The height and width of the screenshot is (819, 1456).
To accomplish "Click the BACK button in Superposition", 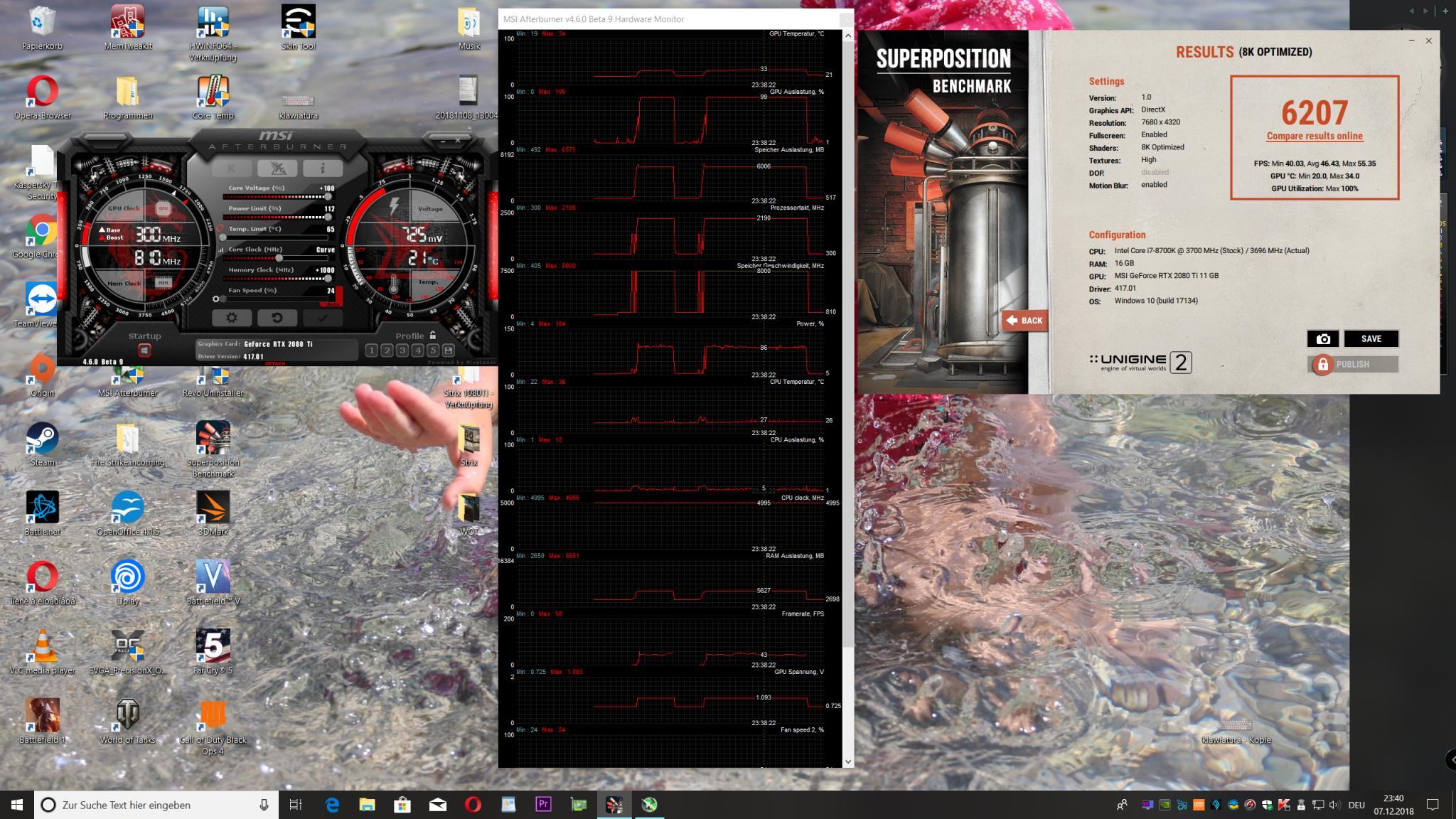I will point(1024,321).
